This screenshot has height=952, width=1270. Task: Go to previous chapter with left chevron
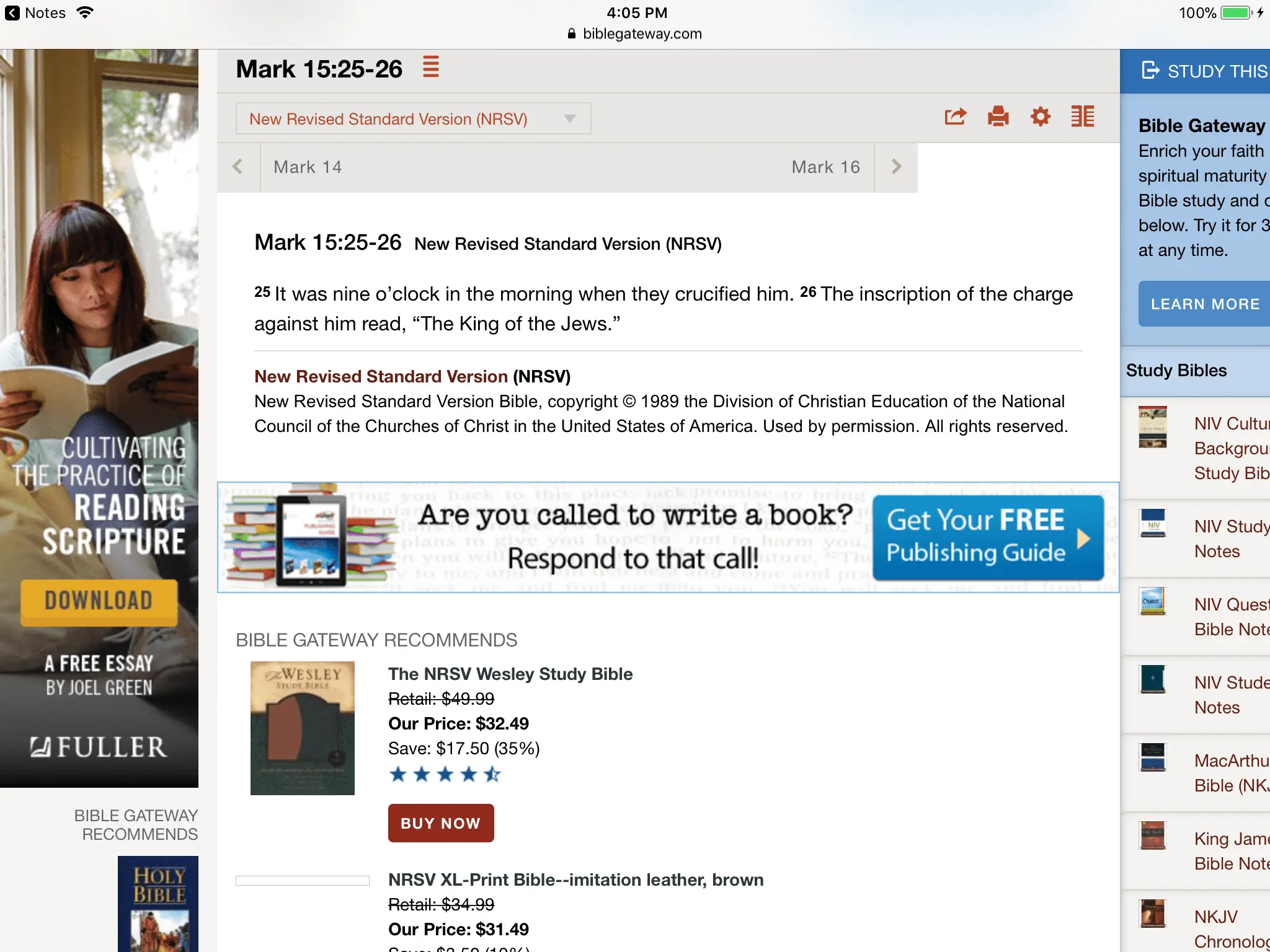point(238,167)
